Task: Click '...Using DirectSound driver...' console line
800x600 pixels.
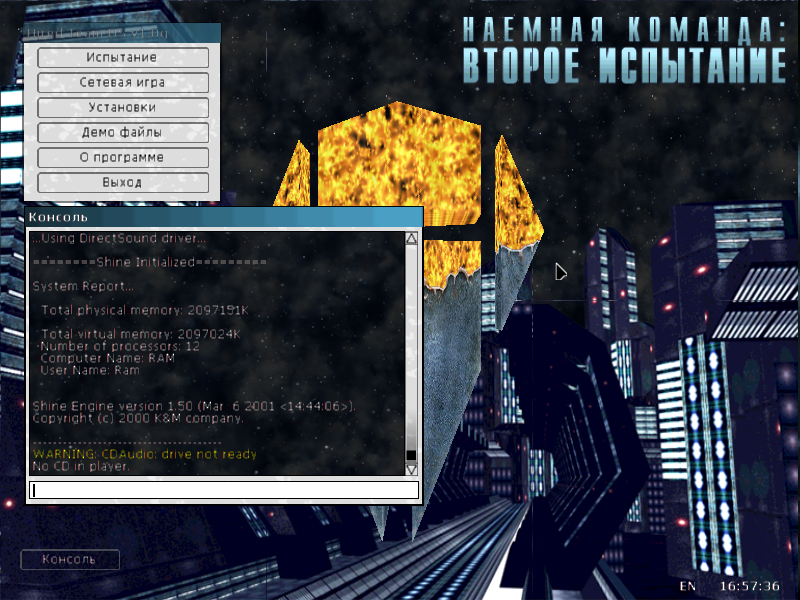Action: coord(119,238)
